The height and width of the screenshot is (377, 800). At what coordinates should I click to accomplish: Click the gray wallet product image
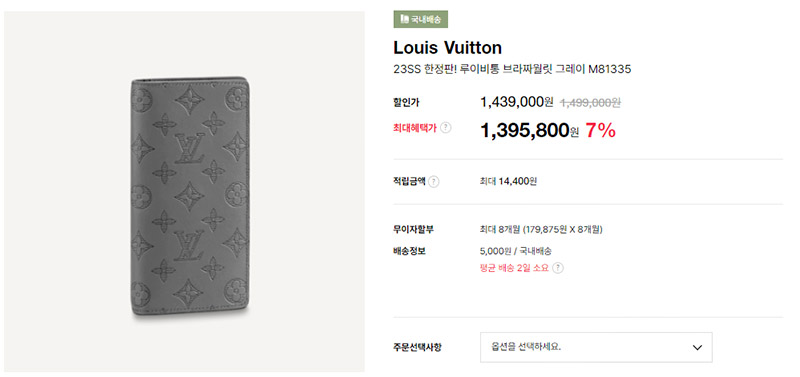click(190, 196)
